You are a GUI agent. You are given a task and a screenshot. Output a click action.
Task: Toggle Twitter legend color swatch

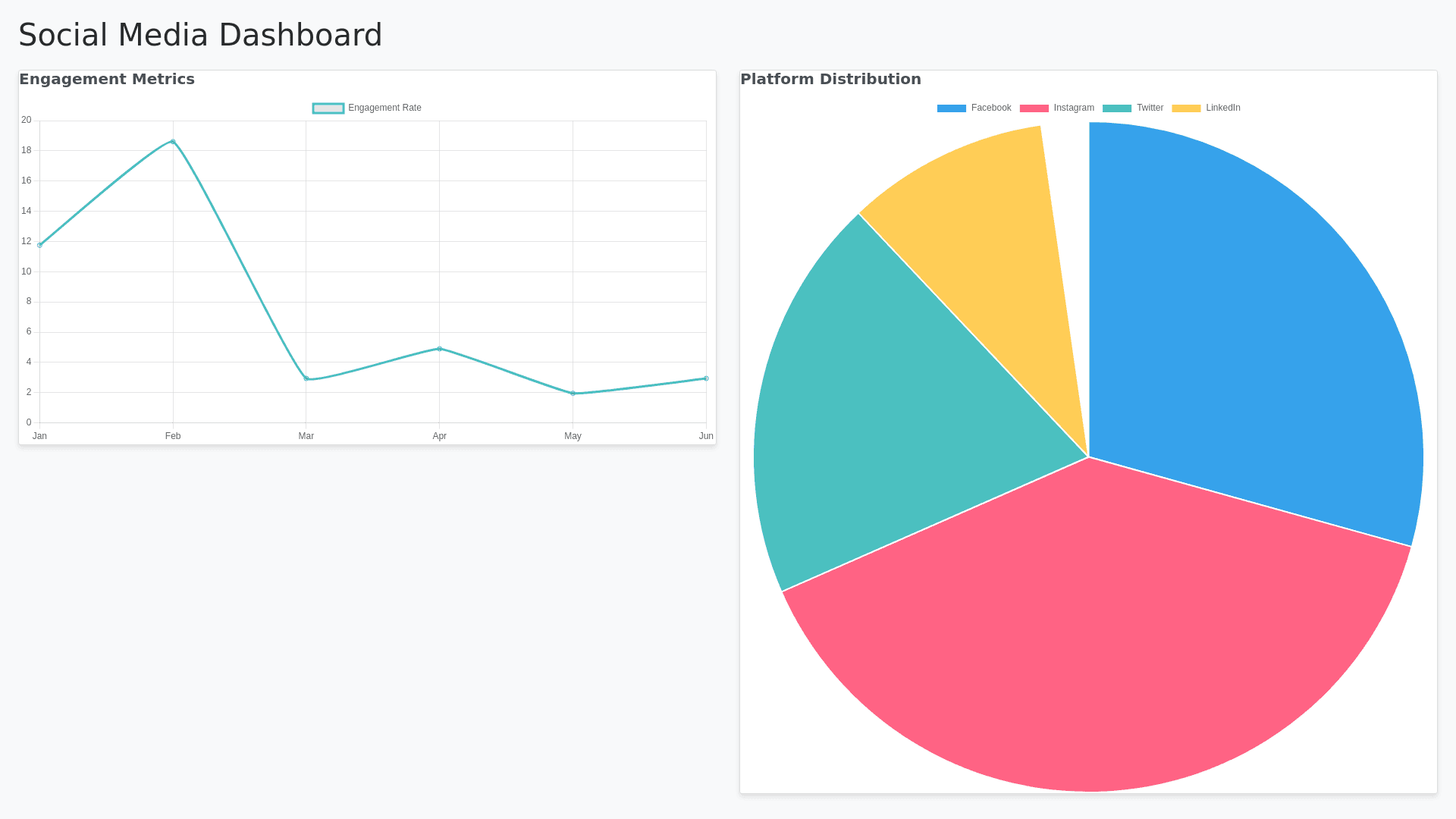(1116, 108)
